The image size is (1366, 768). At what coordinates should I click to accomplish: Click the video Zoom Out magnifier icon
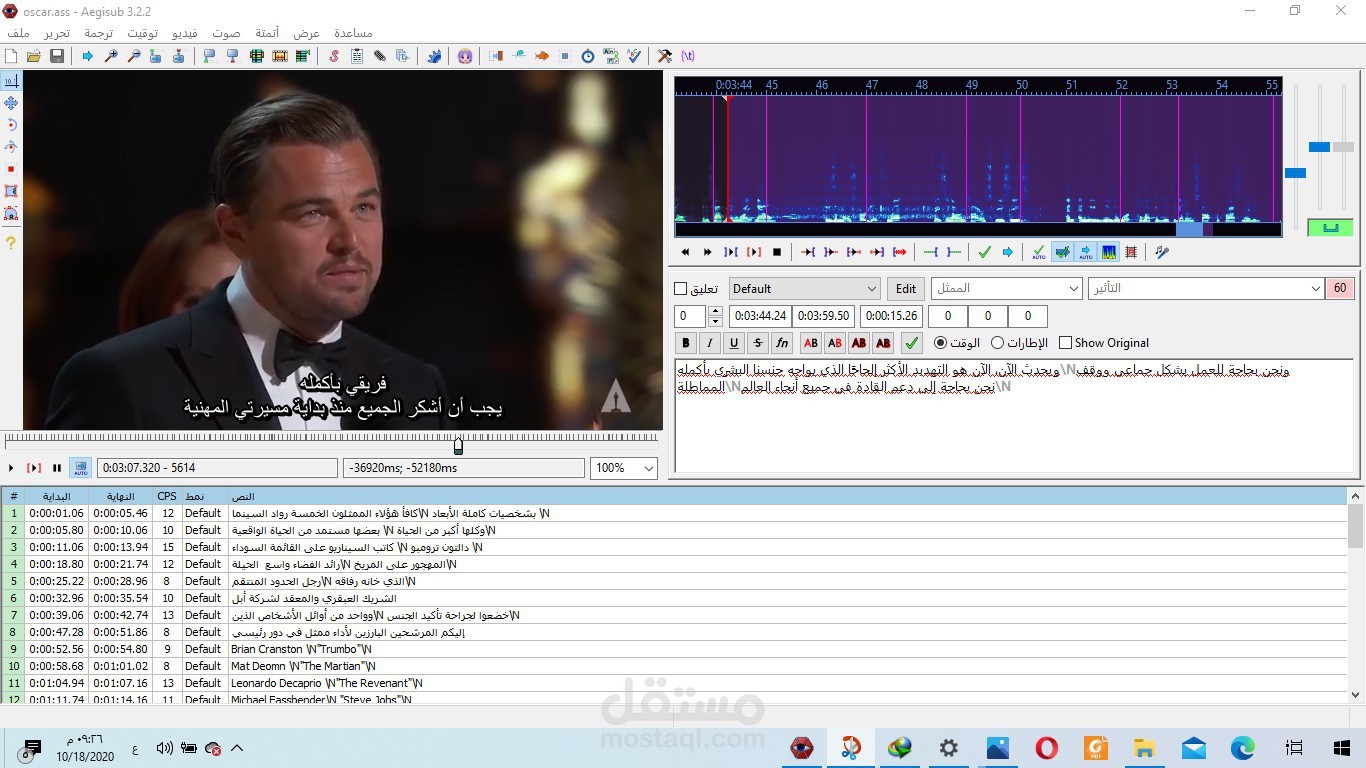click(x=134, y=56)
